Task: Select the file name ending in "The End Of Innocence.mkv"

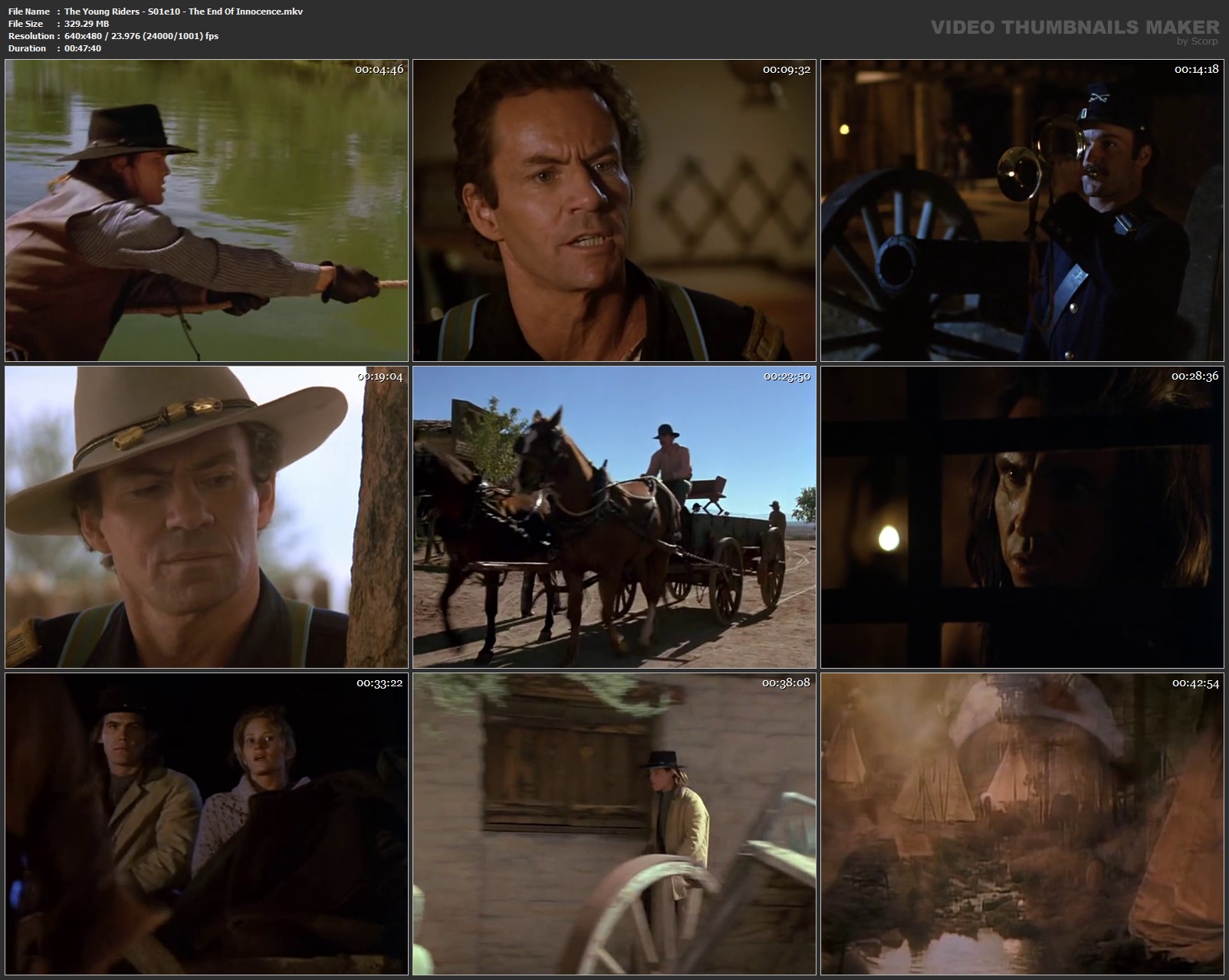Action: [x=183, y=12]
